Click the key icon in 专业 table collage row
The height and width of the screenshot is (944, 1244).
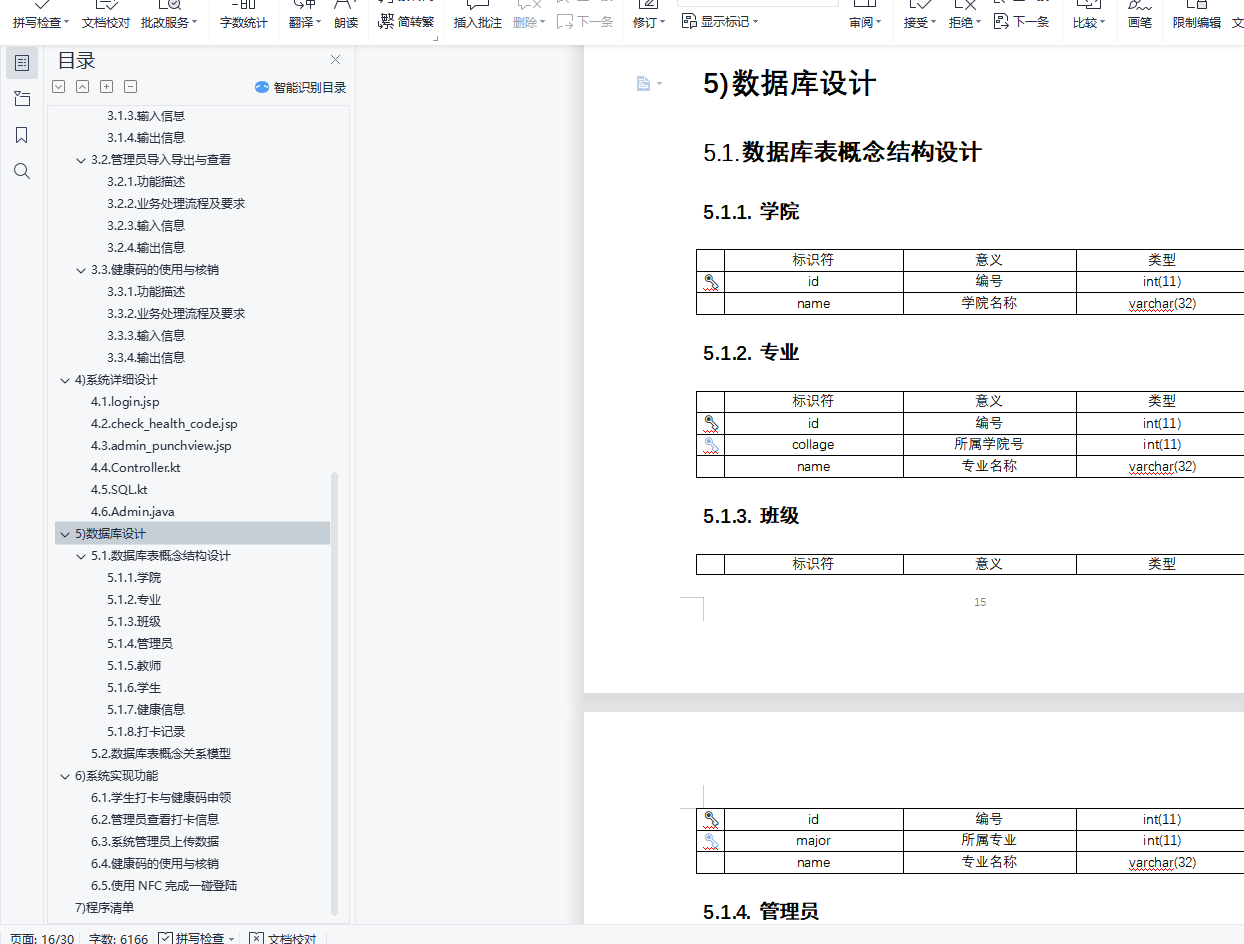(x=711, y=445)
